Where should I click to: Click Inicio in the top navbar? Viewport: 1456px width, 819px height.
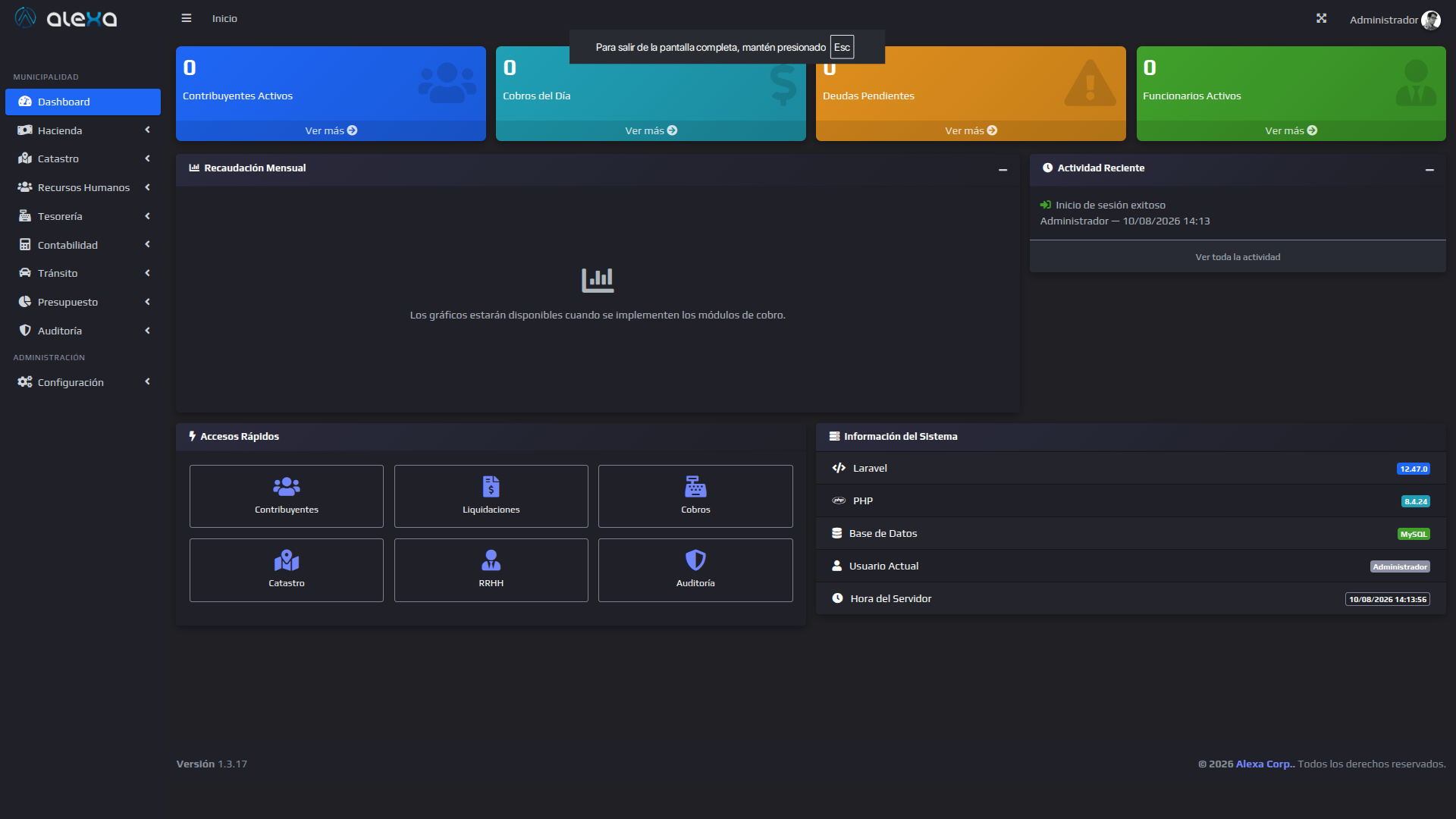pyautogui.click(x=224, y=18)
